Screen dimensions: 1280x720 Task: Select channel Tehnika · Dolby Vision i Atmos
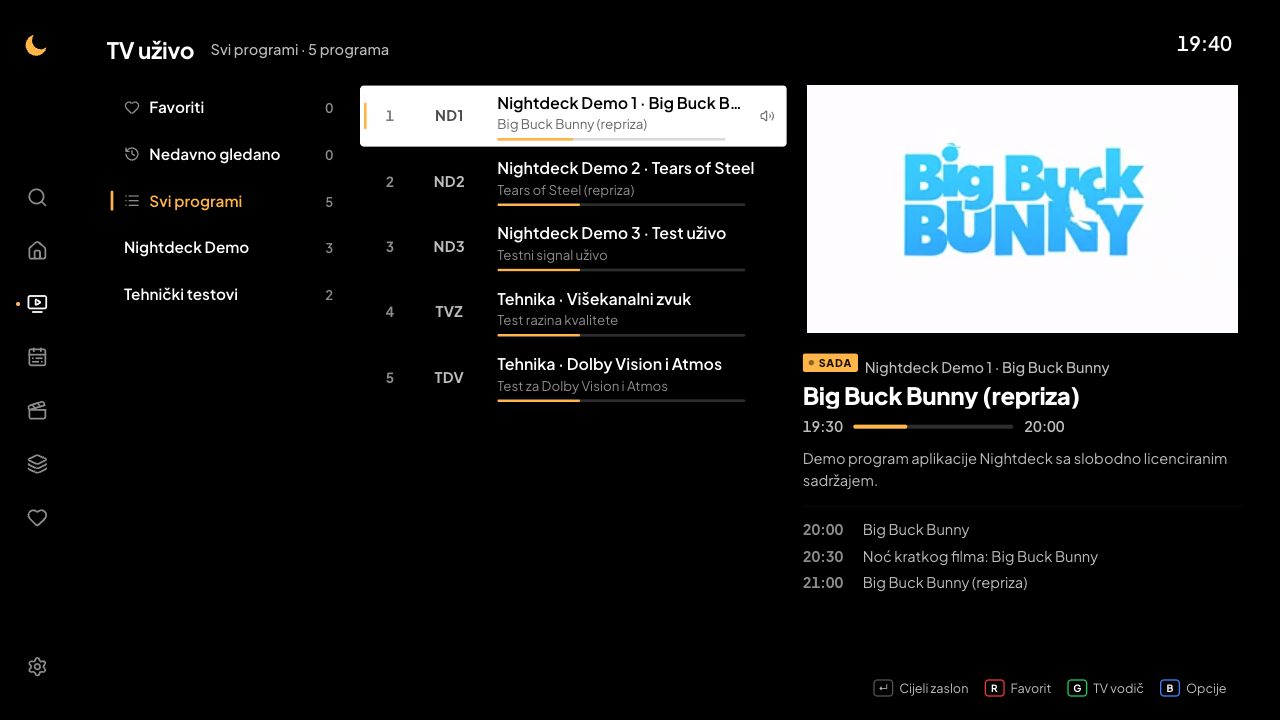[573, 377]
